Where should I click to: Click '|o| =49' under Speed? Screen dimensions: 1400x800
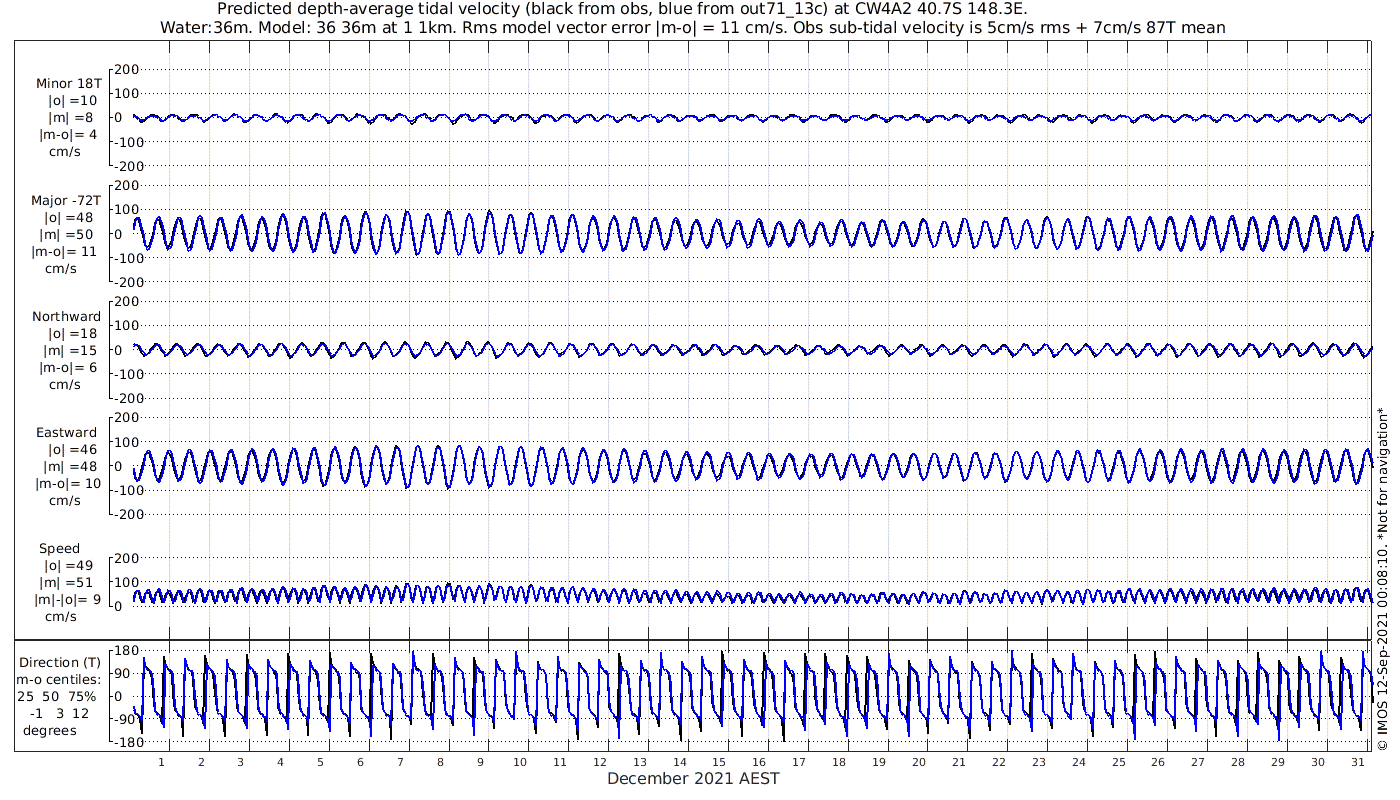pos(71,566)
